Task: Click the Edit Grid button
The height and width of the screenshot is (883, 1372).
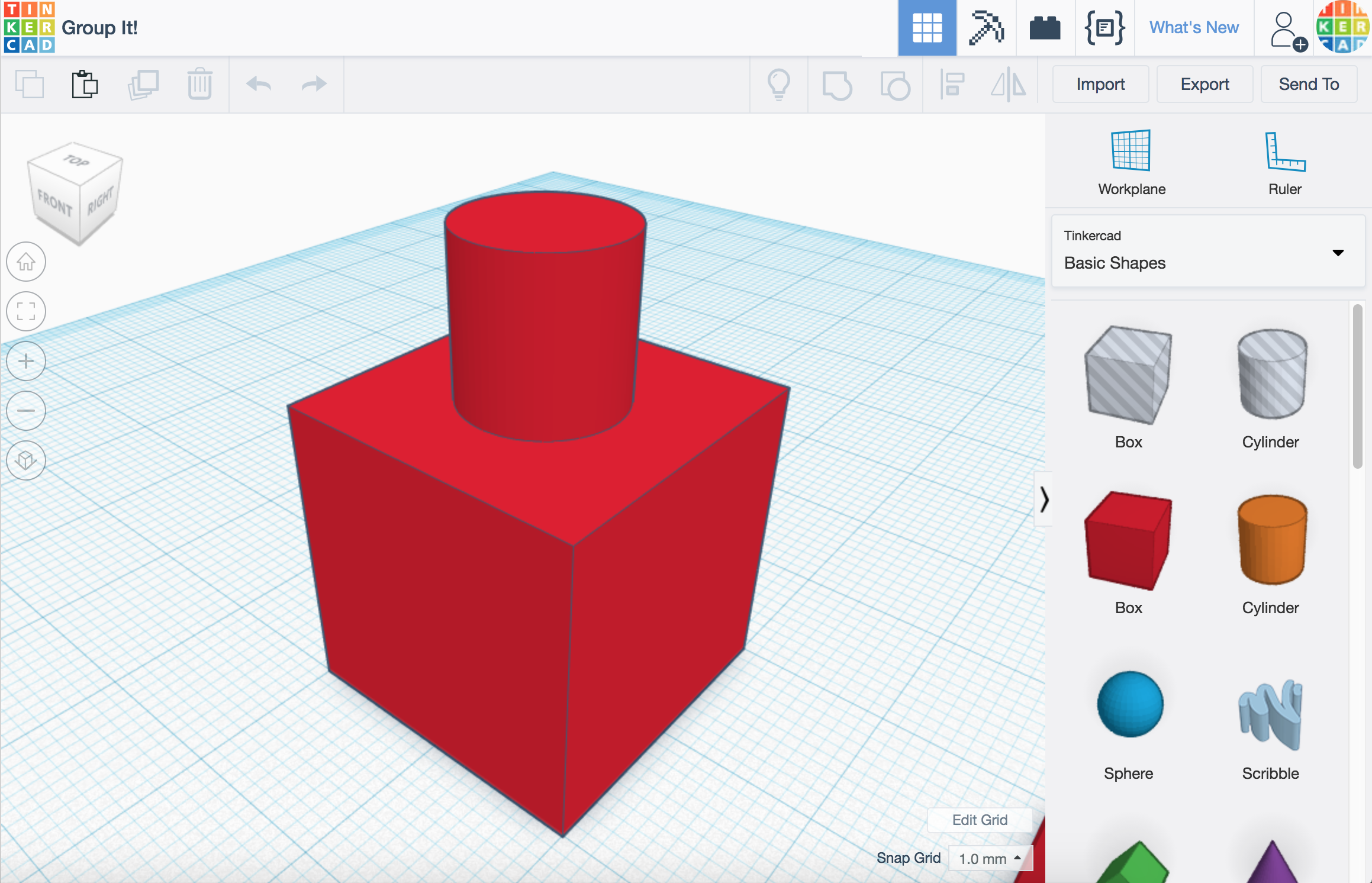Action: [x=980, y=820]
